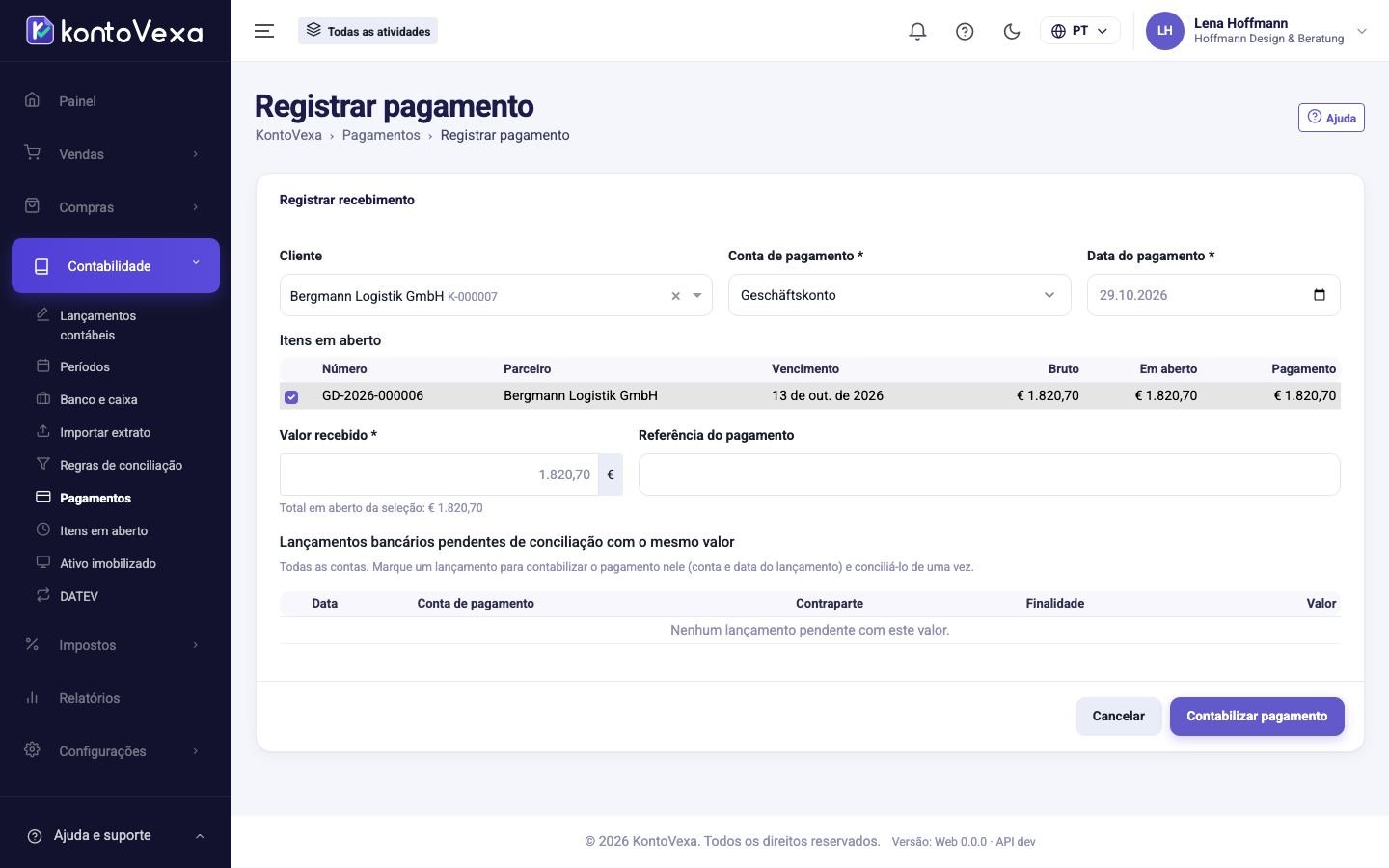Click the Ajuda button at top right
The width and height of the screenshot is (1389, 868).
tap(1331, 118)
